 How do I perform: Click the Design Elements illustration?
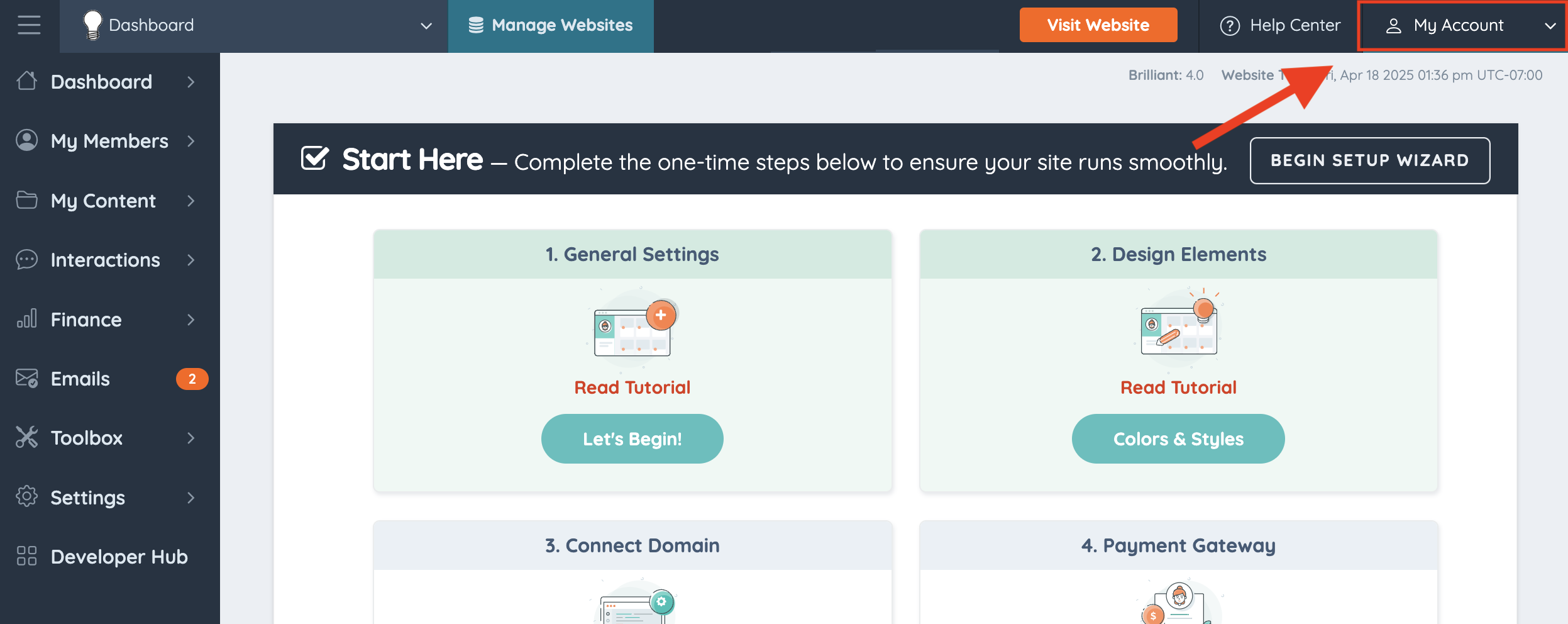pos(1179,329)
